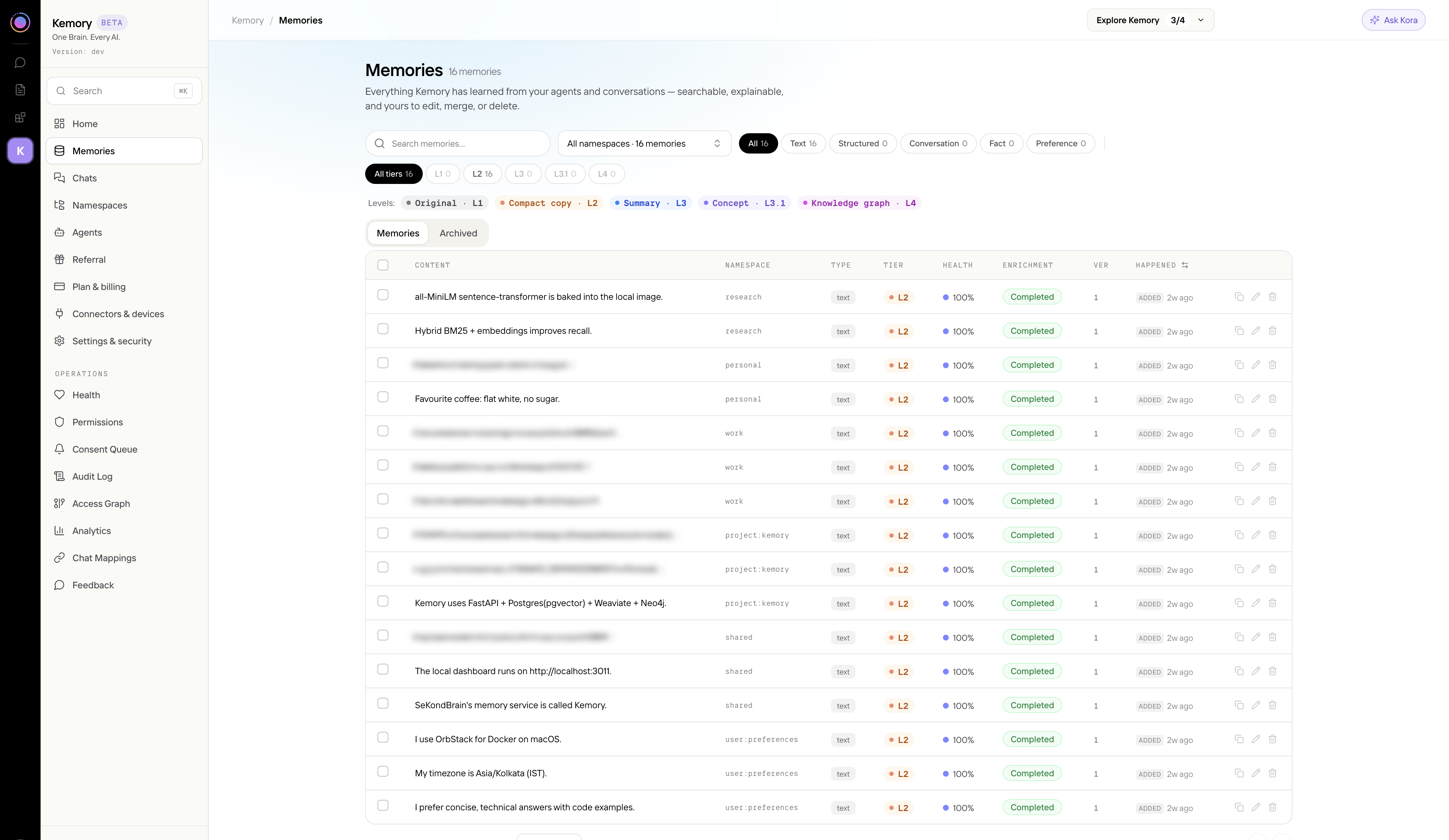1449x840 pixels.
Task: Select the Memories tab above the table
Action: [398, 233]
